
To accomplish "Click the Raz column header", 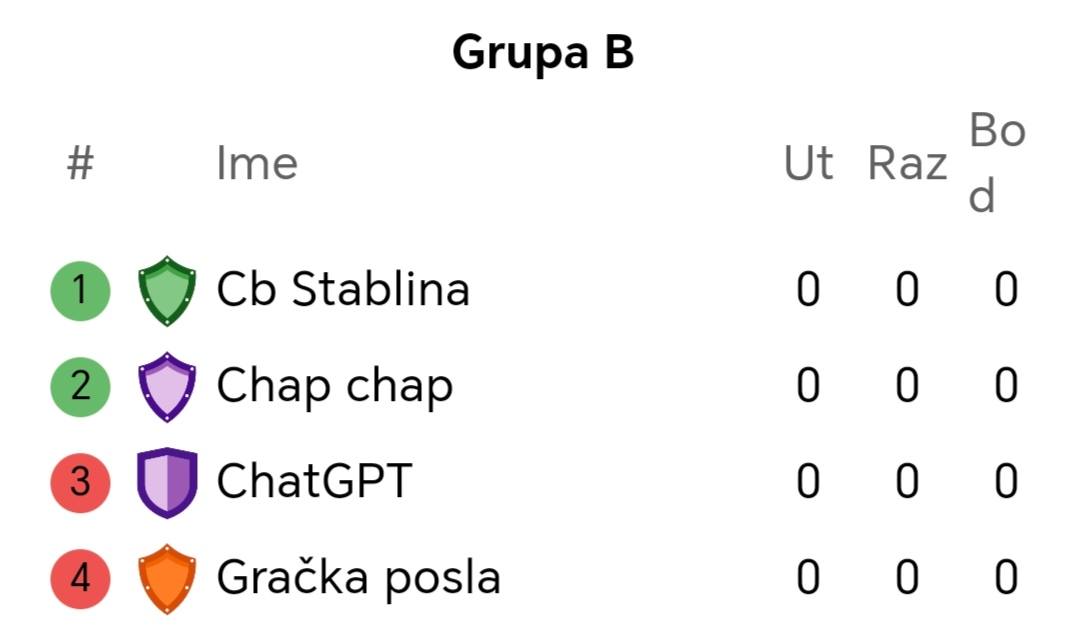I will [x=907, y=164].
